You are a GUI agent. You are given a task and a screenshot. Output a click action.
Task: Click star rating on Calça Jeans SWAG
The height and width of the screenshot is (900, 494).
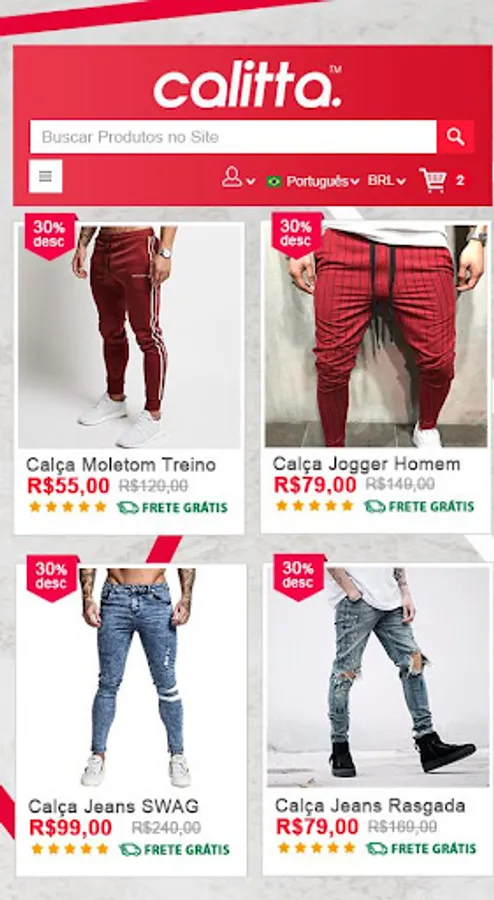click(69, 848)
